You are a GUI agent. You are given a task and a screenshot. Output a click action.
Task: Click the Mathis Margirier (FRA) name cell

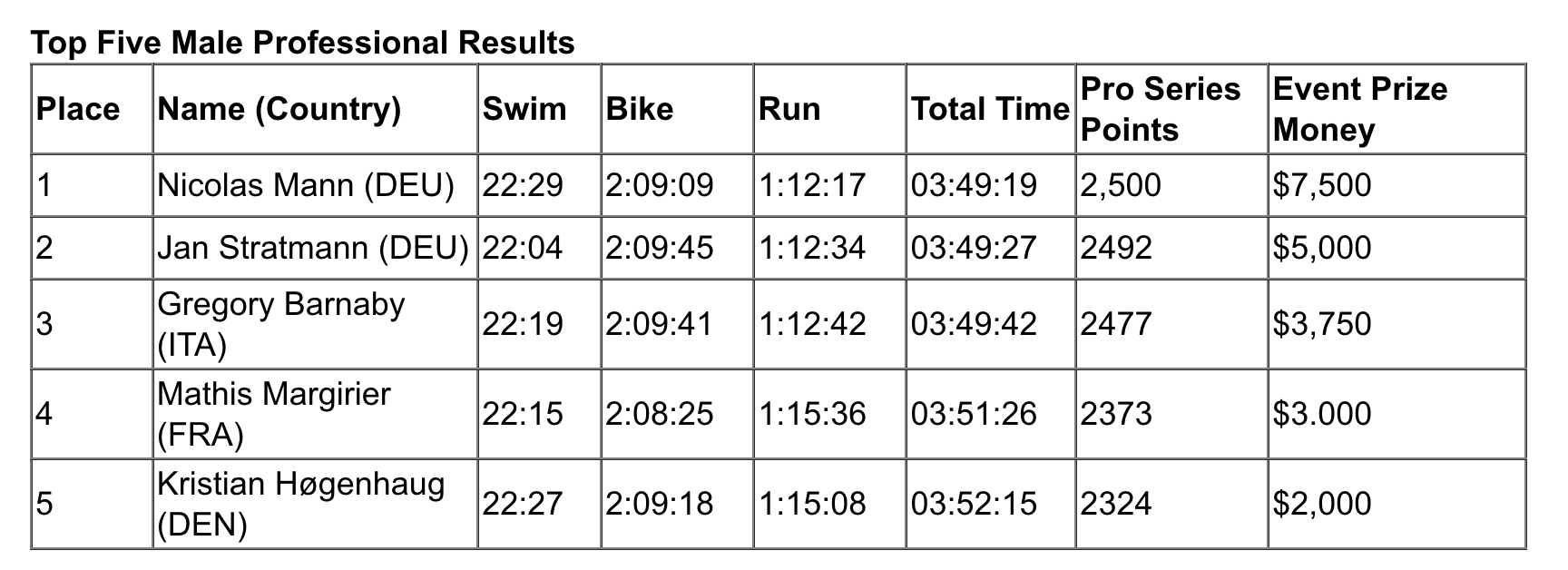click(x=315, y=414)
